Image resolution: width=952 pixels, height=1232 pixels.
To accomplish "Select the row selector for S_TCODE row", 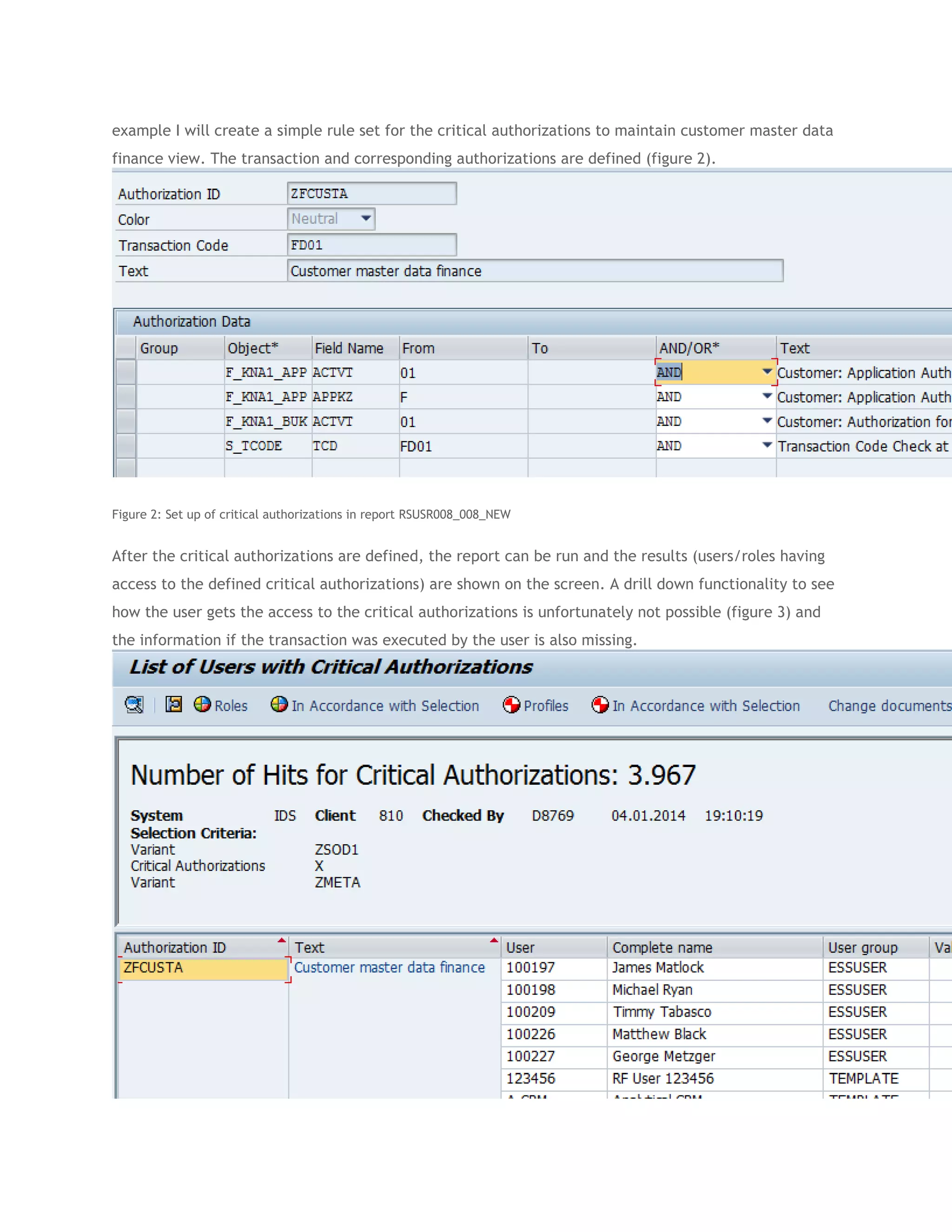I will tap(126, 446).
